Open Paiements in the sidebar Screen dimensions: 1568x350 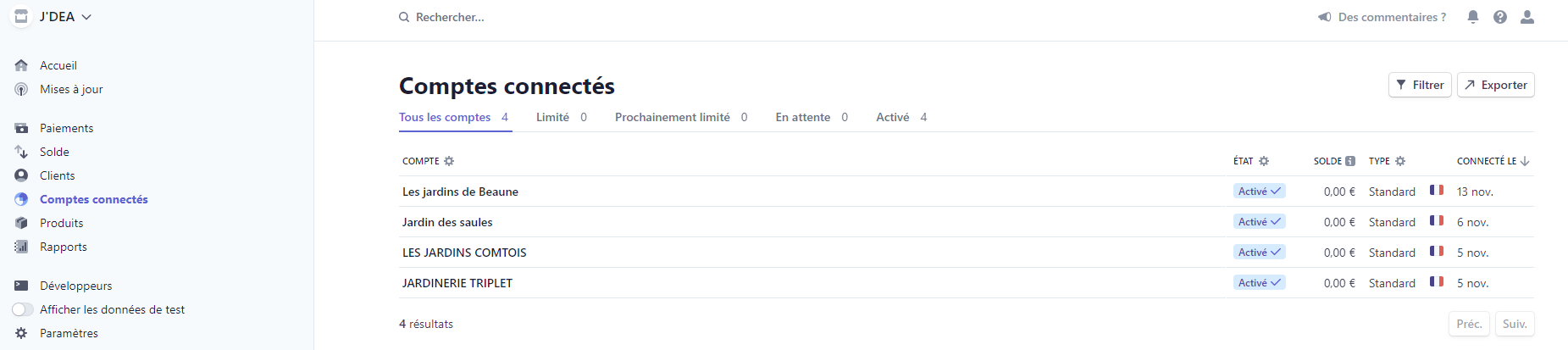[x=66, y=128]
